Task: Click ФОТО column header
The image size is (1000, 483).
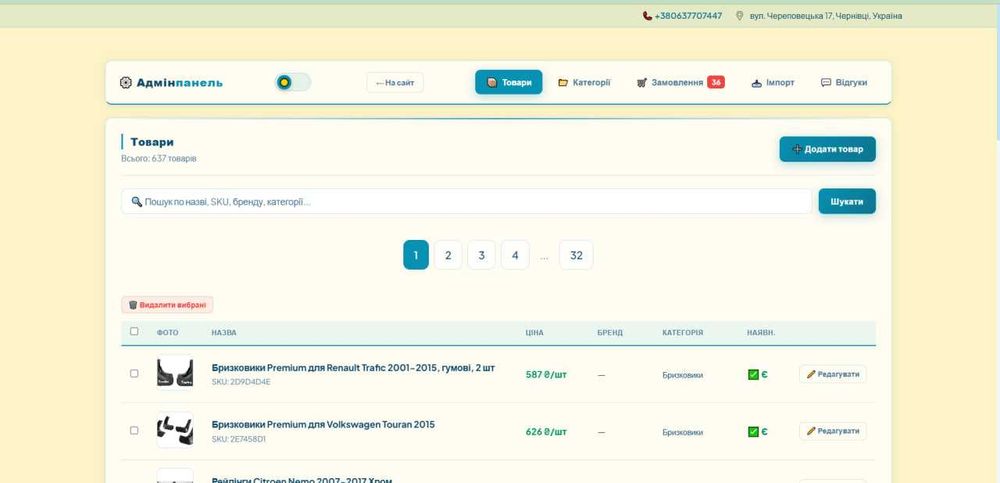Action: point(168,333)
